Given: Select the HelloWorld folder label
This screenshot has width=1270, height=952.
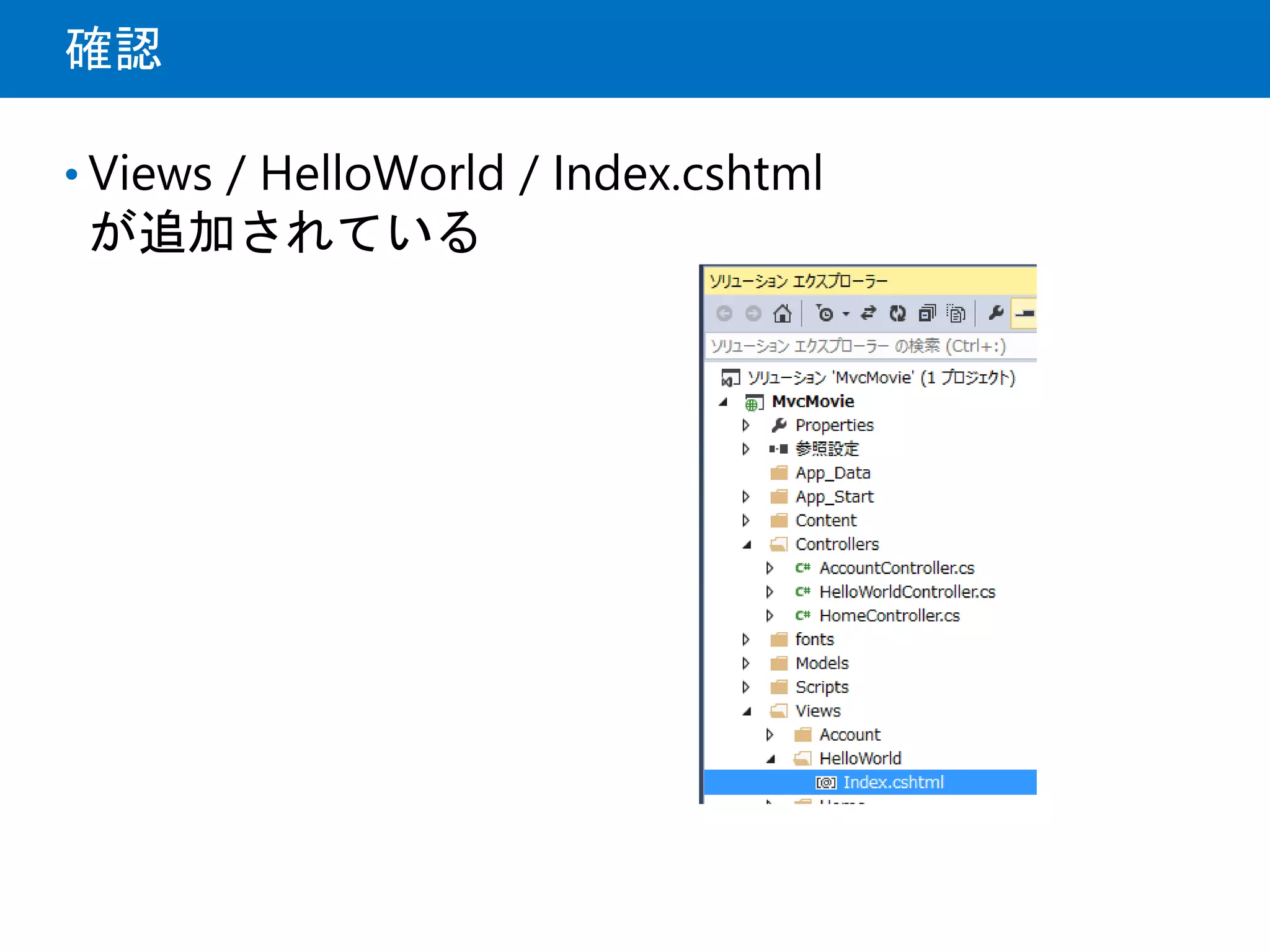Looking at the screenshot, I should (860, 759).
